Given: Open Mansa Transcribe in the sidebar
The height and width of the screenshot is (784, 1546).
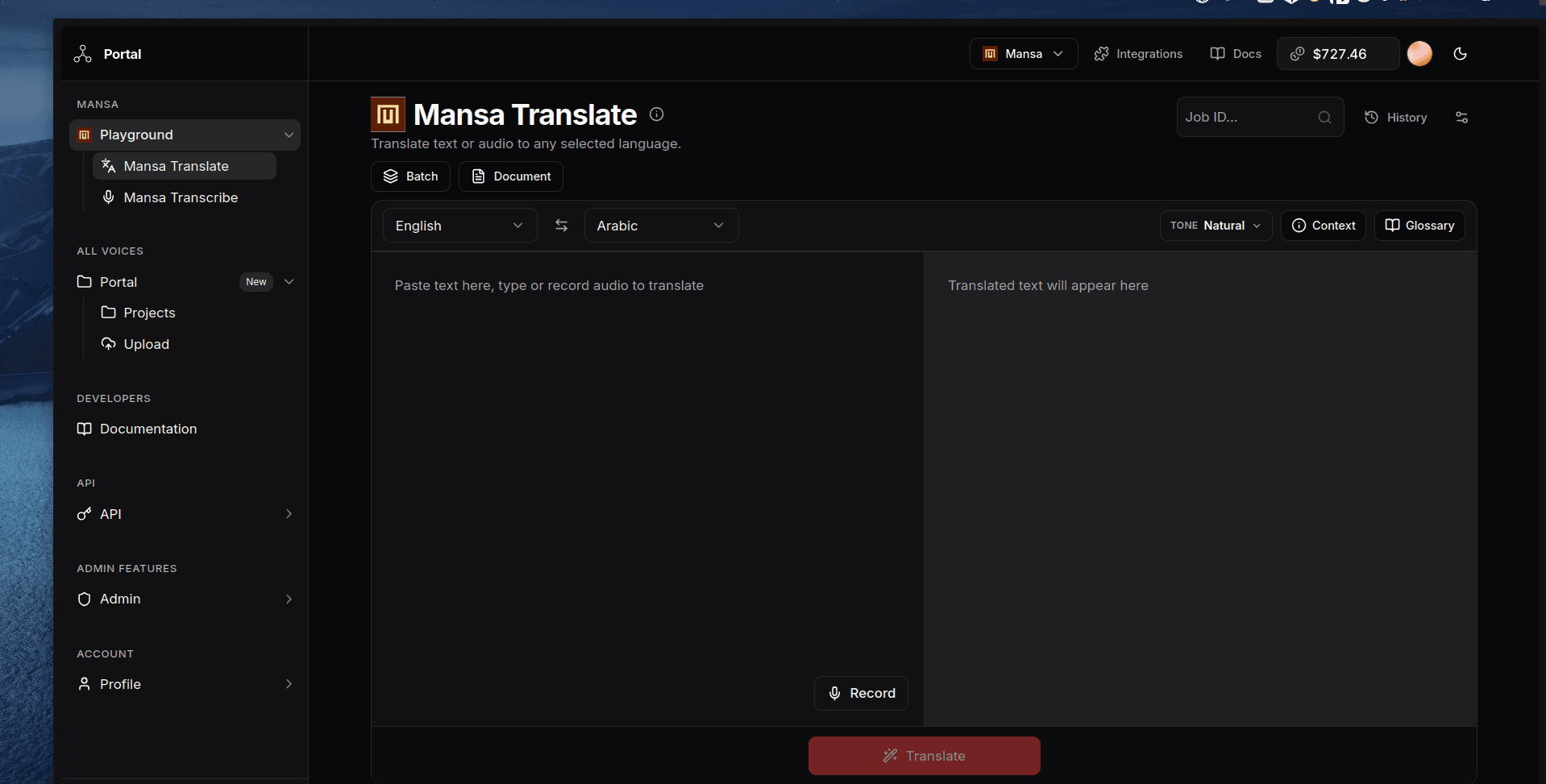Looking at the screenshot, I should click(185, 197).
